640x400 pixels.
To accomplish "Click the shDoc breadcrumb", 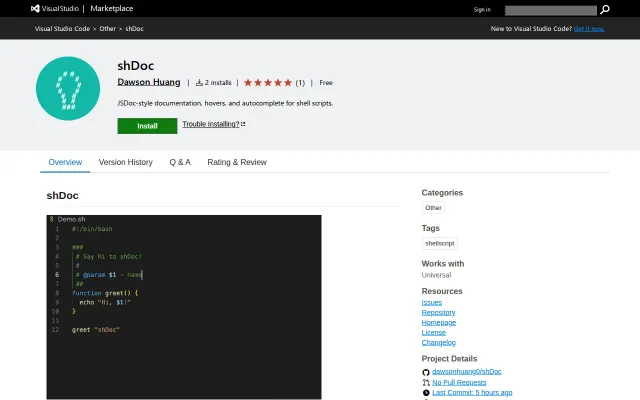I will (x=134, y=29).
